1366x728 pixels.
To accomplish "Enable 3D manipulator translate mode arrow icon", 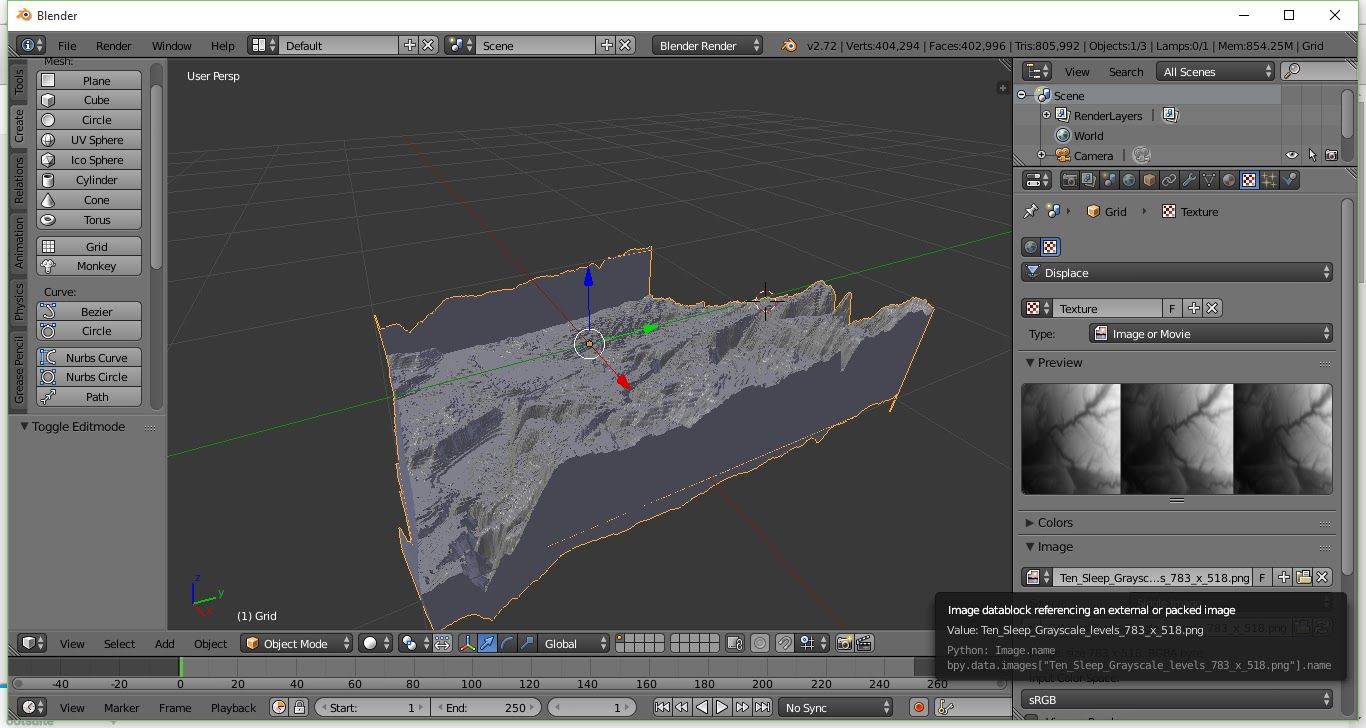I will (x=487, y=643).
